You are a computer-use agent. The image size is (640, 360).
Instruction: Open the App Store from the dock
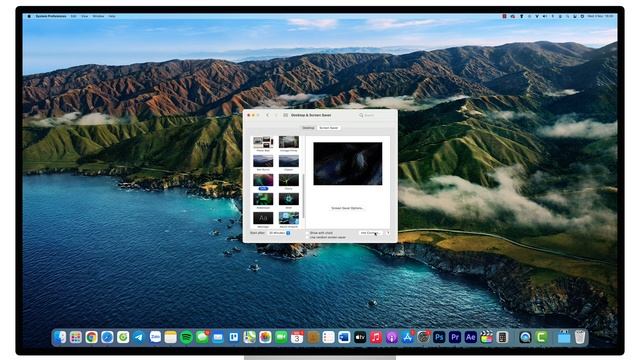point(407,337)
